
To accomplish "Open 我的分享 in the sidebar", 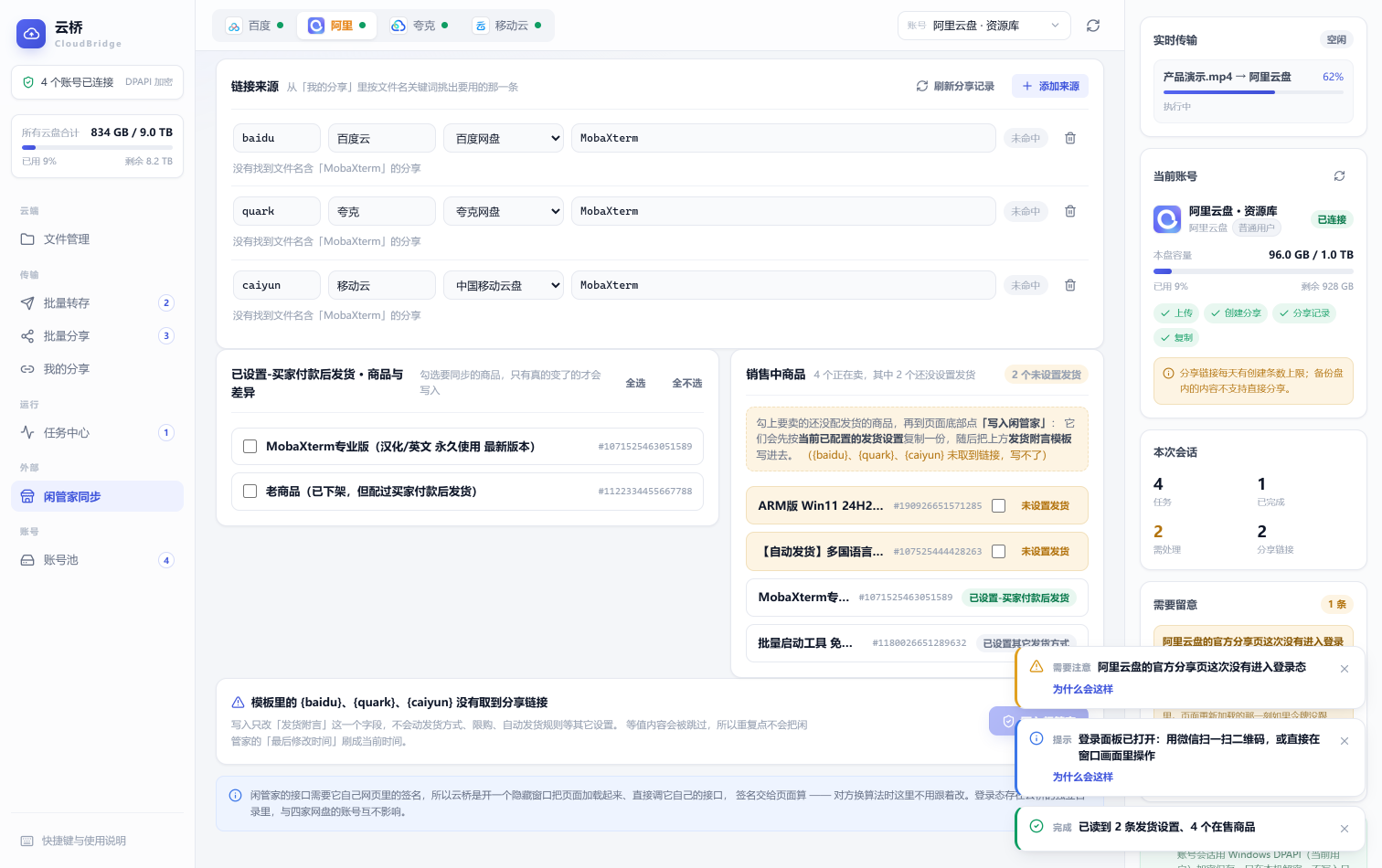I will point(97,369).
